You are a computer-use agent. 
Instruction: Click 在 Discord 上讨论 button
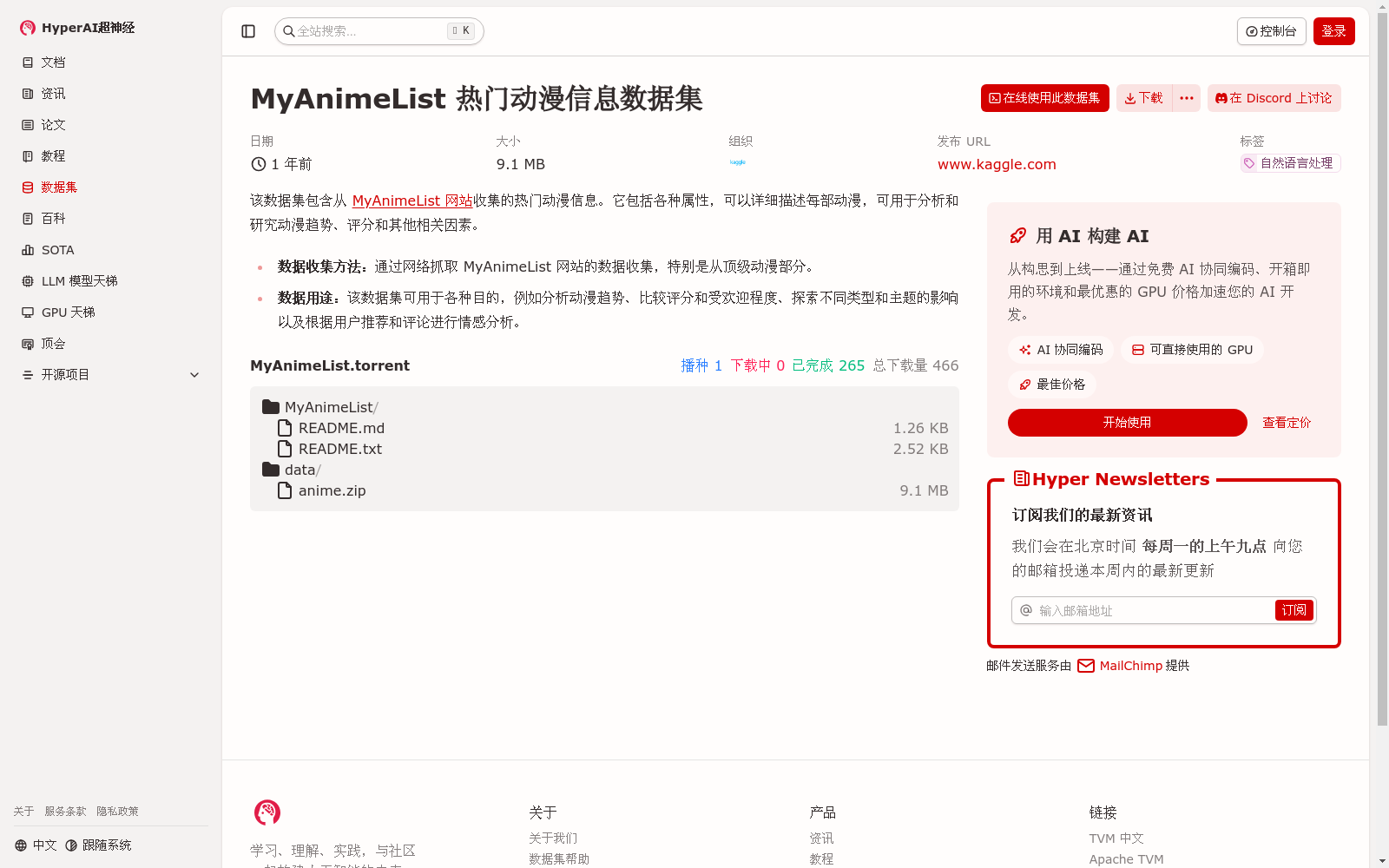[1274, 98]
